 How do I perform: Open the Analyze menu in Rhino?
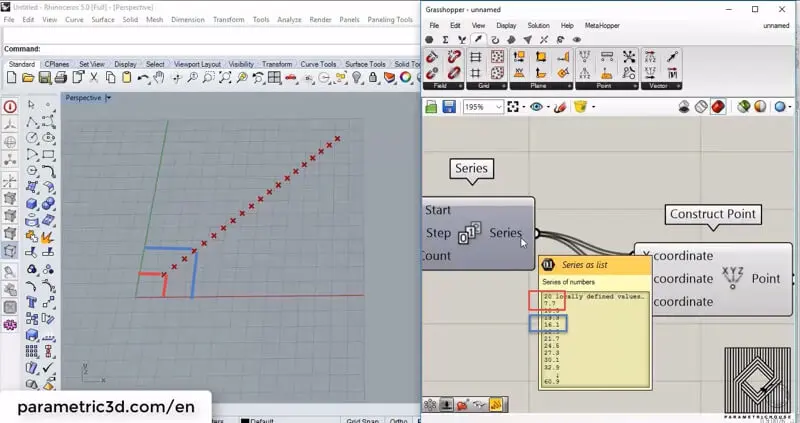pos(291,19)
